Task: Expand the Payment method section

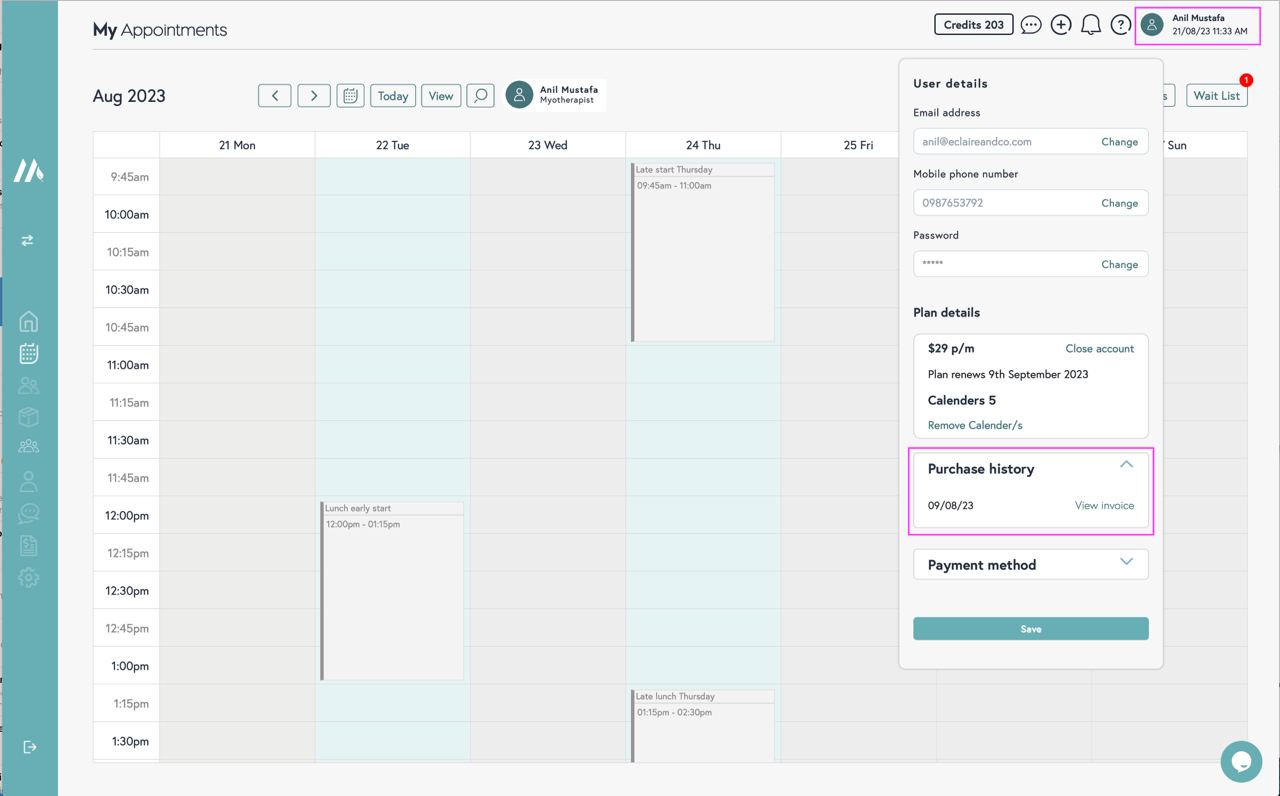Action: (1126, 562)
